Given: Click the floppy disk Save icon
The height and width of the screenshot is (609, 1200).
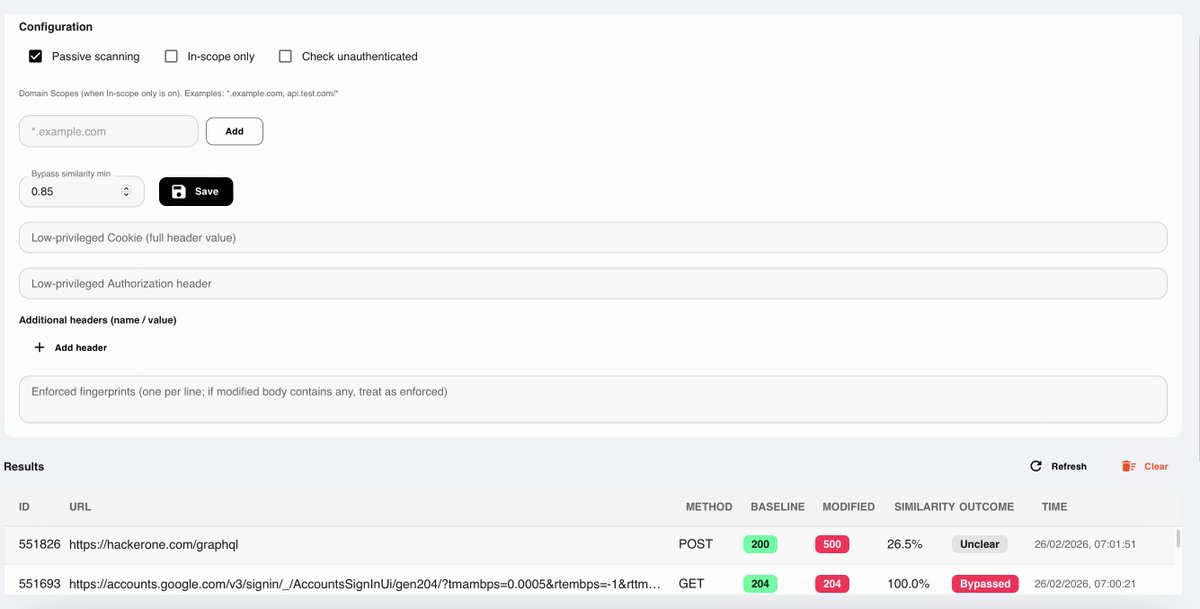Looking at the screenshot, I should coord(178,191).
